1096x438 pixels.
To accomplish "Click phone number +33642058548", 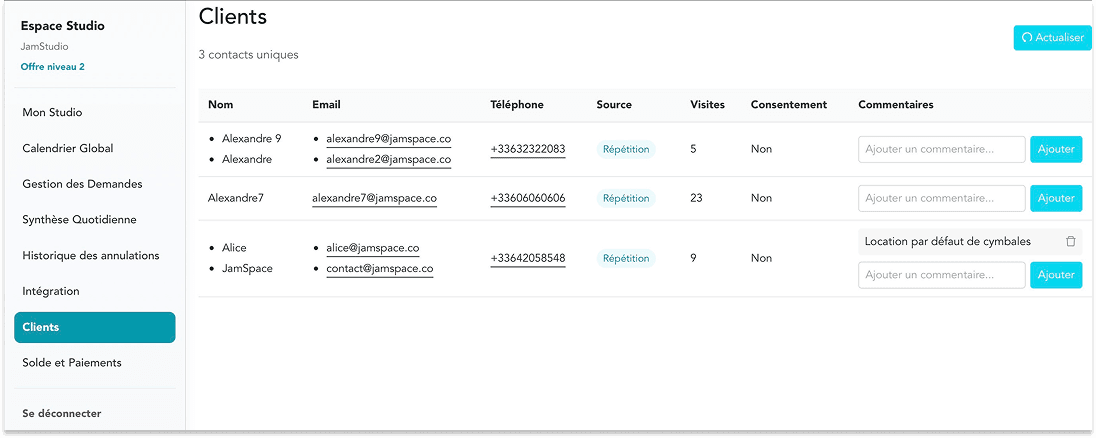I will pos(528,258).
